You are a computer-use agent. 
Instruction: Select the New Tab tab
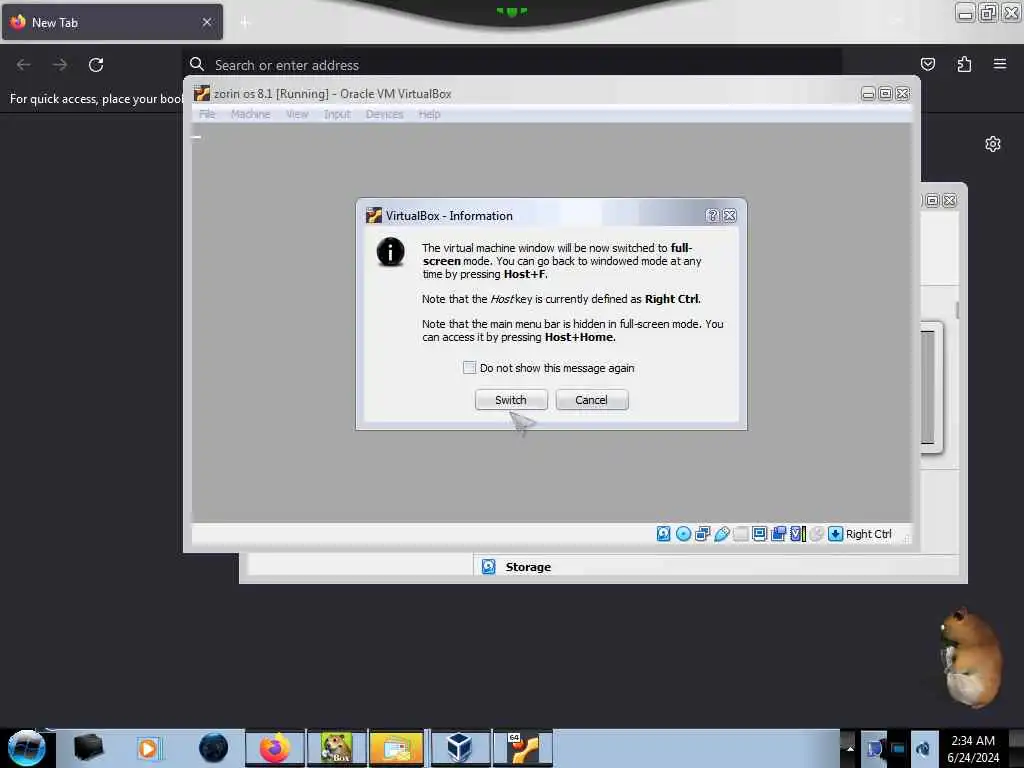[x=112, y=22]
